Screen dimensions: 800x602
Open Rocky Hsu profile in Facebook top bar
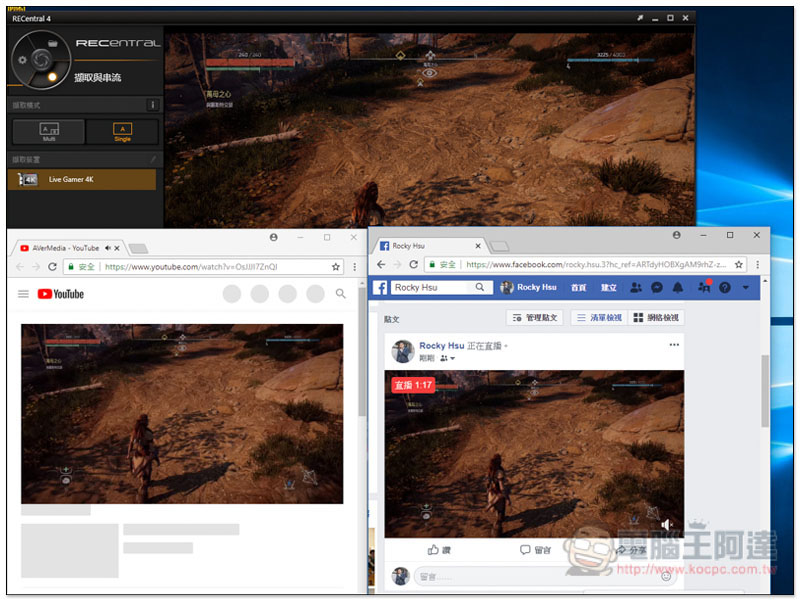pos(528,287)
